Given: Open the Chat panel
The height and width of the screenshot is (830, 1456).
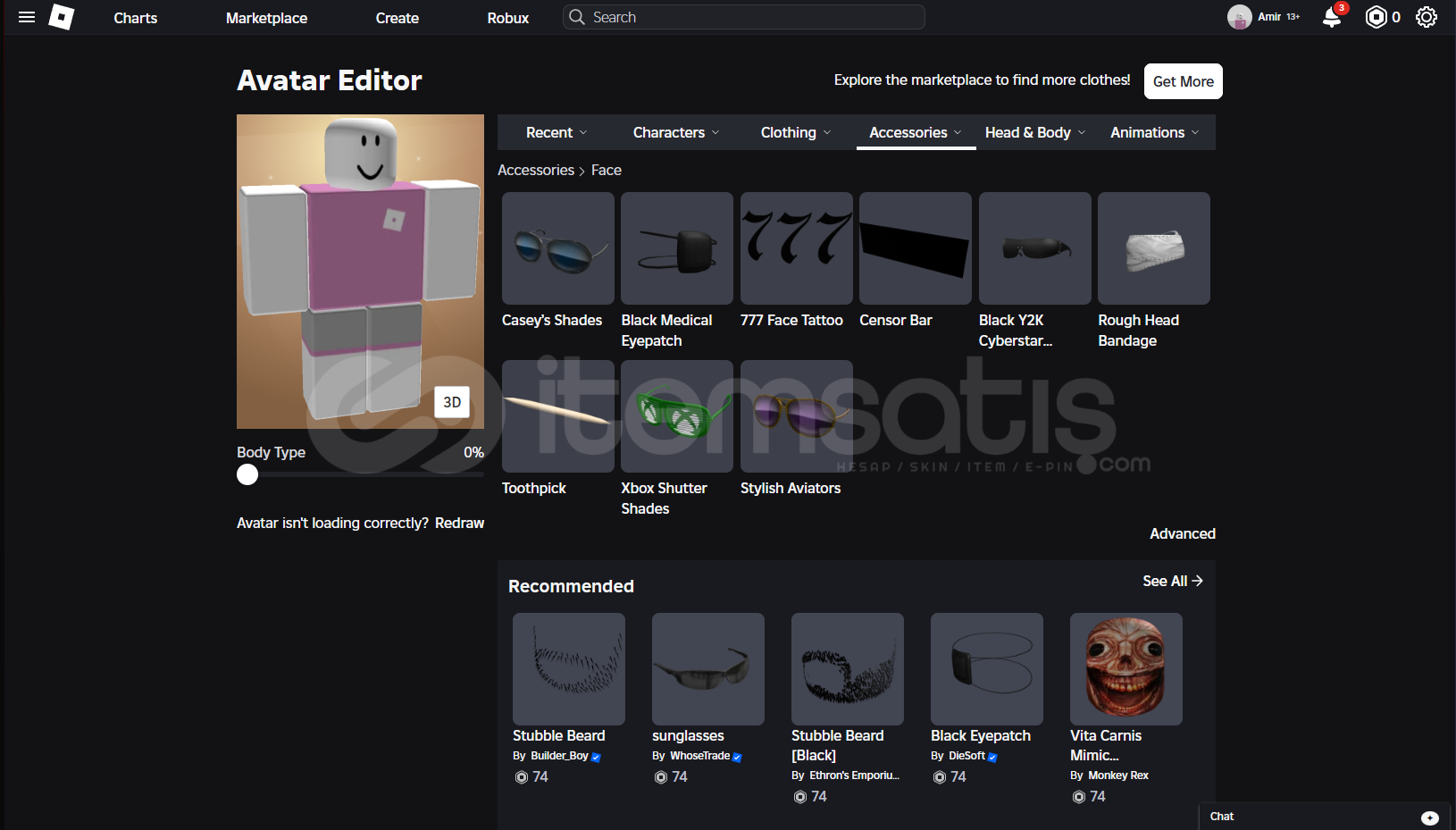Looking at the screenshot, I should click(1326, 817).
